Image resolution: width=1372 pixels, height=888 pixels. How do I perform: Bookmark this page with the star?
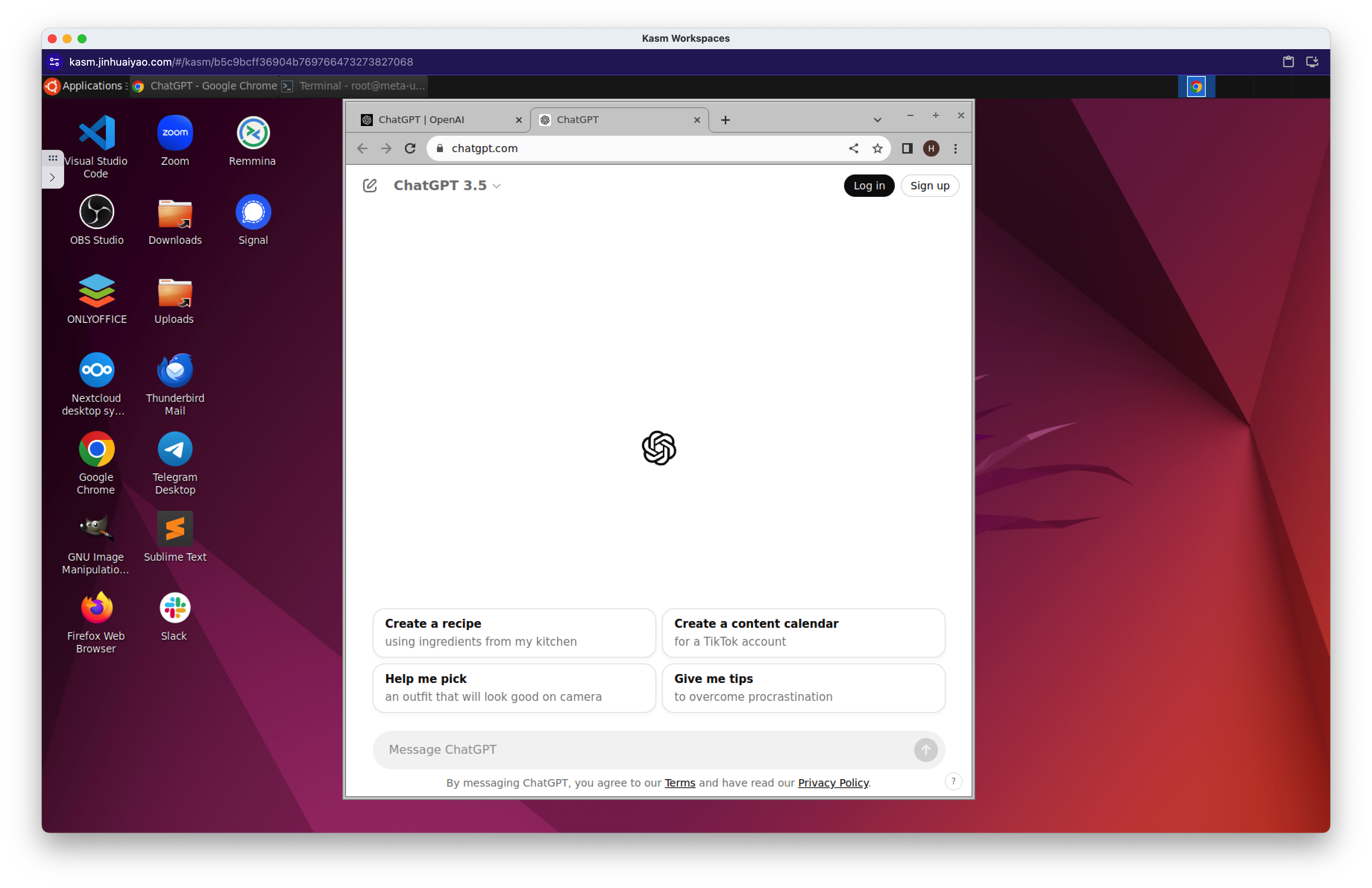[877, 149]
